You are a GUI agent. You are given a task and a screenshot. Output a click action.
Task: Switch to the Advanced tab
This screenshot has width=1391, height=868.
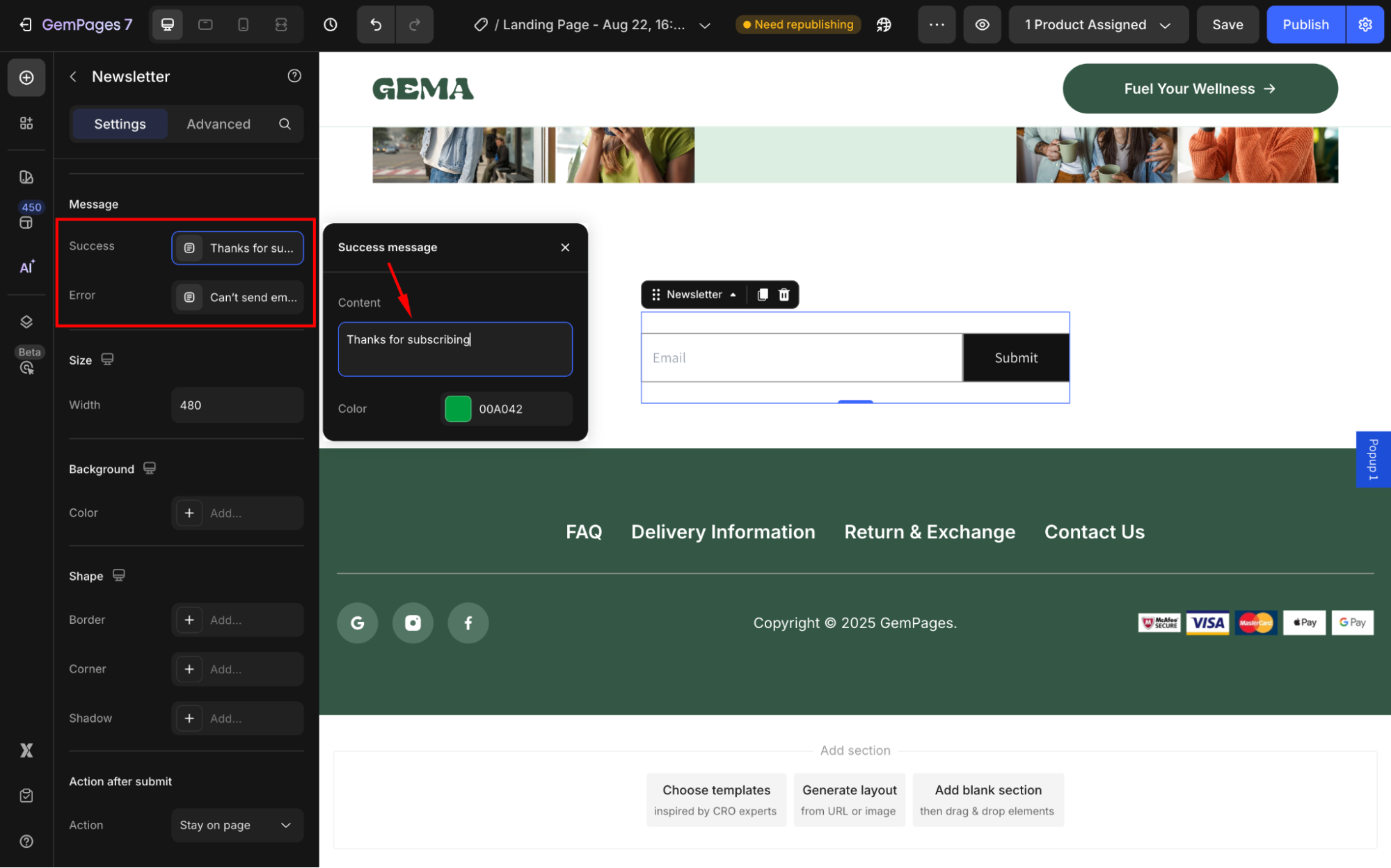coord(218,124)
